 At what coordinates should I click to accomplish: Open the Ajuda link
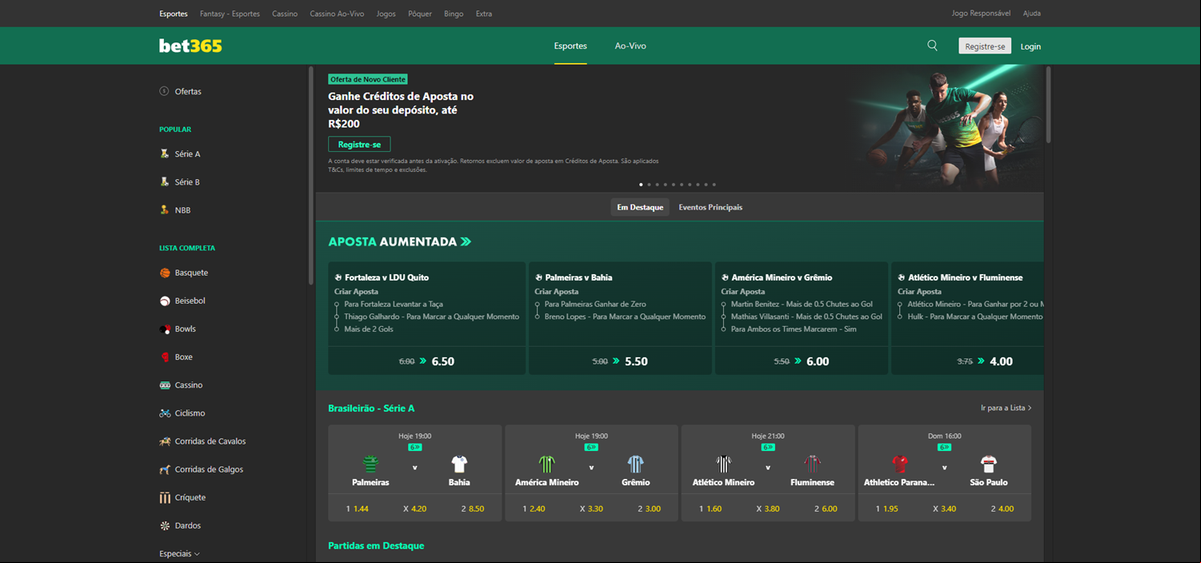(x=1032, y=14)
